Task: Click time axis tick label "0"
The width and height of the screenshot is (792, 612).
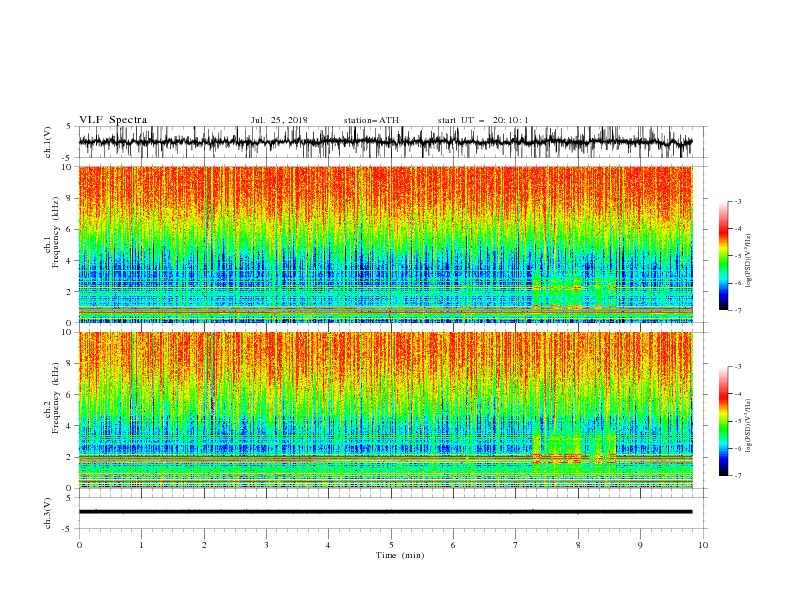Action: [x=79, y=545]
